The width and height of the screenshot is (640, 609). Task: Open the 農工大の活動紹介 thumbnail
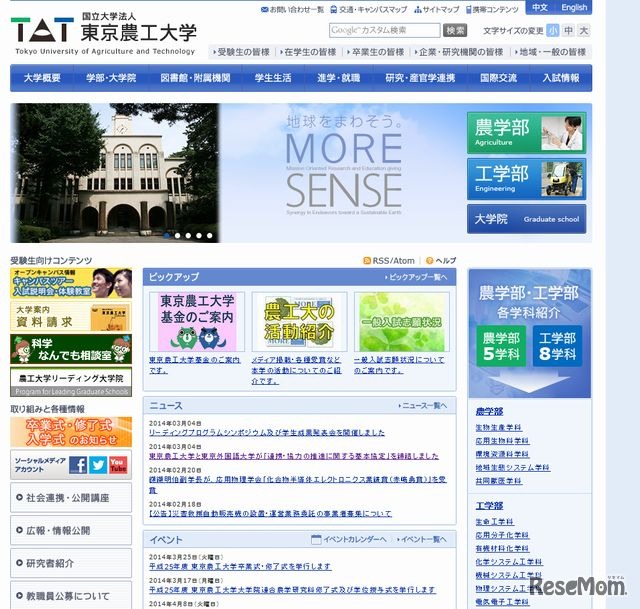(300, 322)
